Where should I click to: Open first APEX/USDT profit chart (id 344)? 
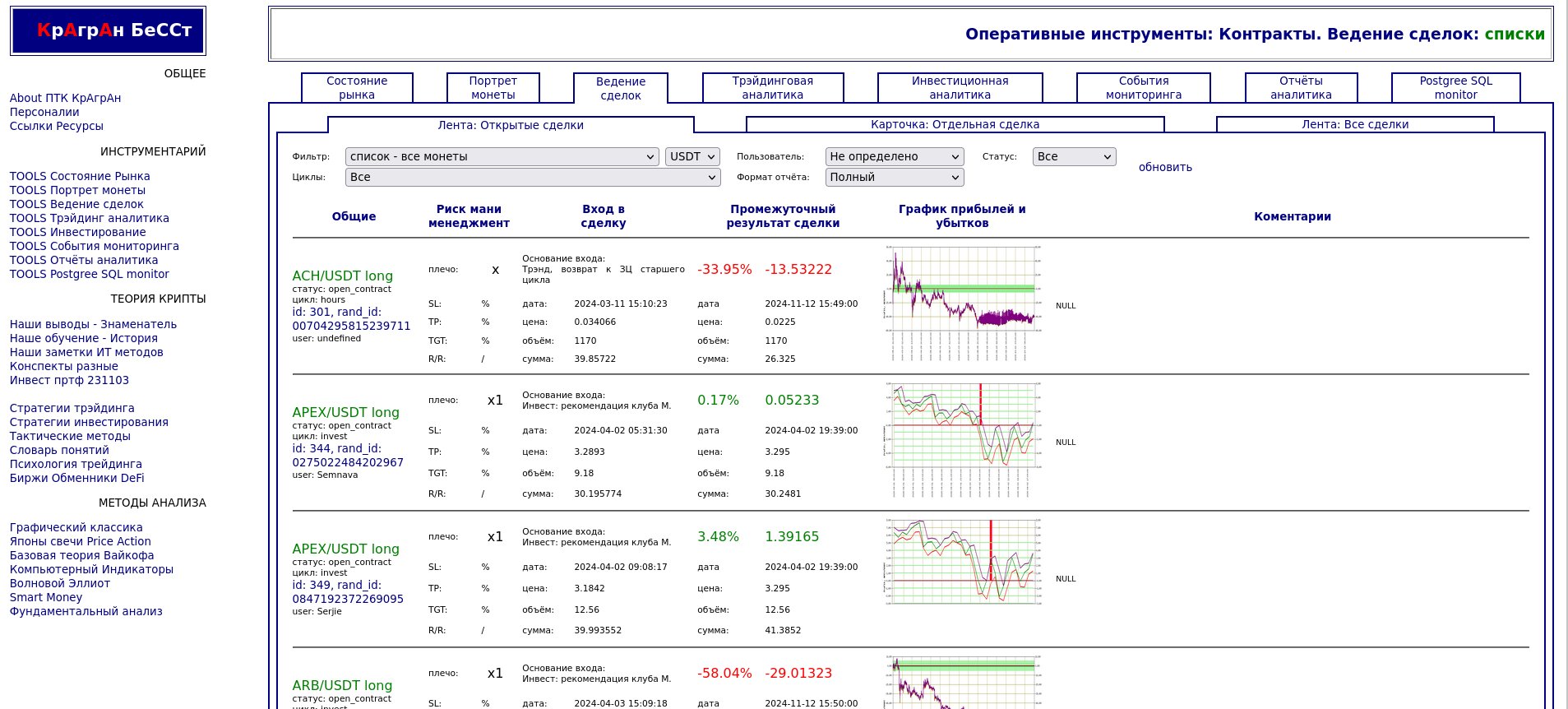point(962,440)
